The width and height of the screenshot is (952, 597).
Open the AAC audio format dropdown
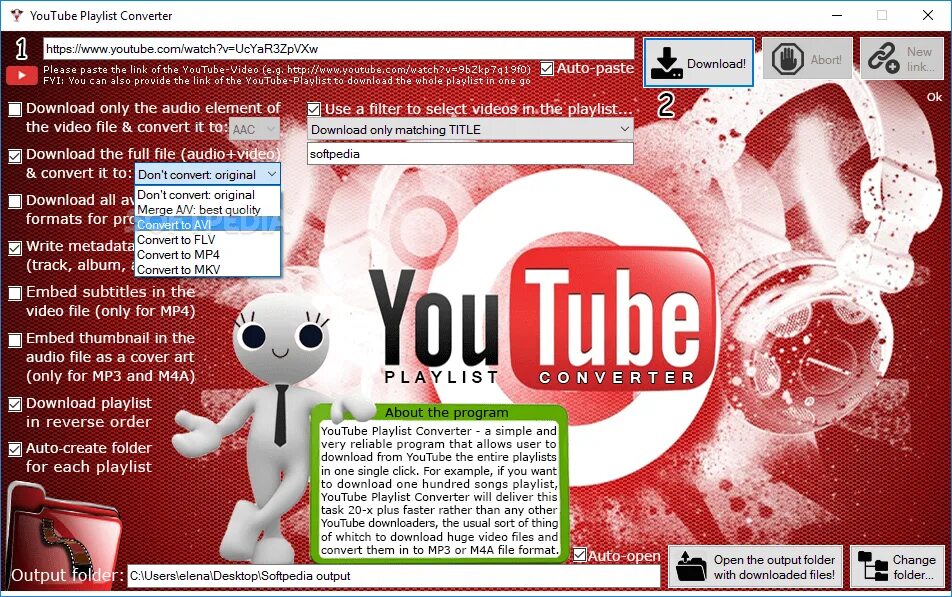pos(254,129)
